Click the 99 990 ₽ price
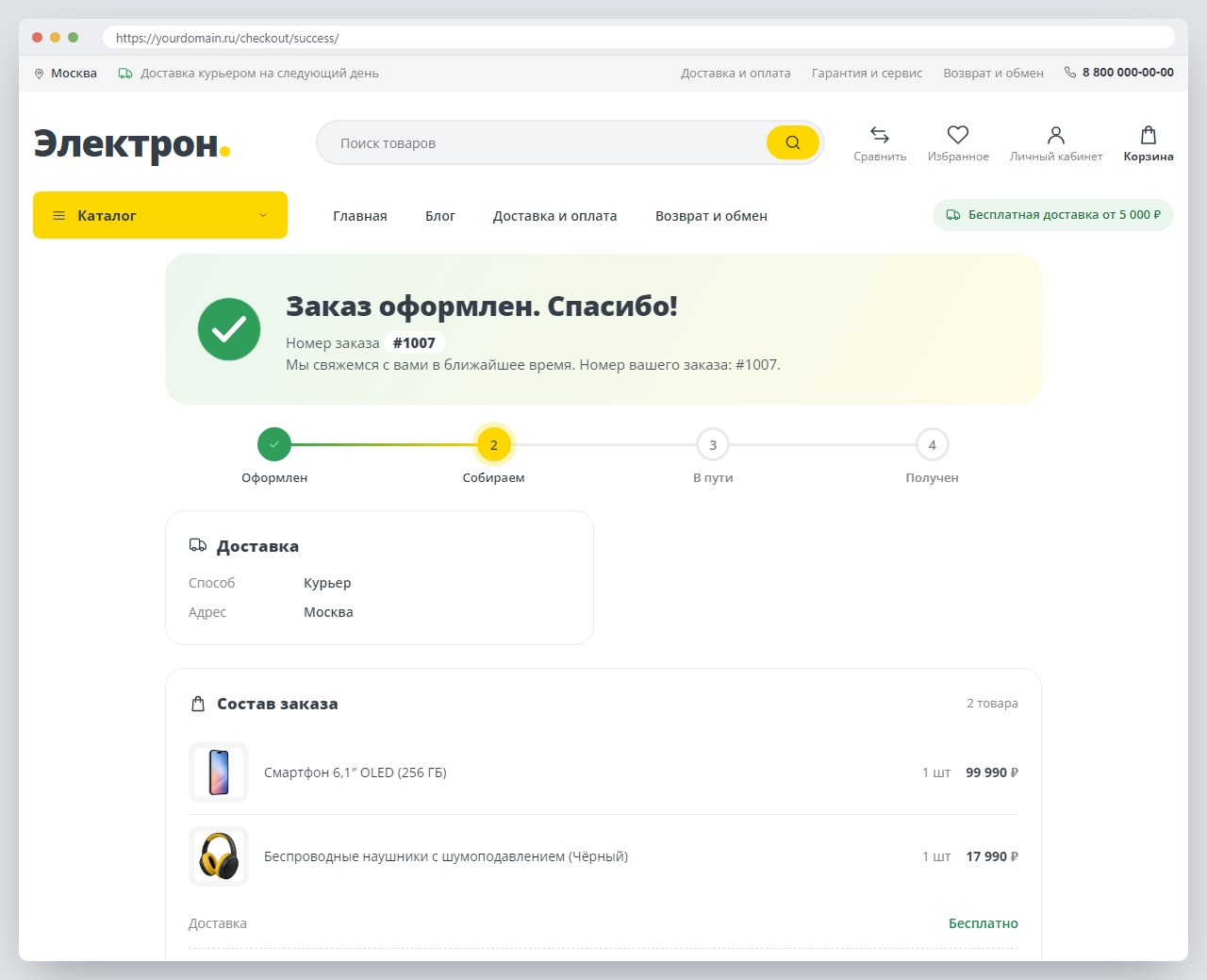This screenshot has width=1207, height=980. (992, 772)
